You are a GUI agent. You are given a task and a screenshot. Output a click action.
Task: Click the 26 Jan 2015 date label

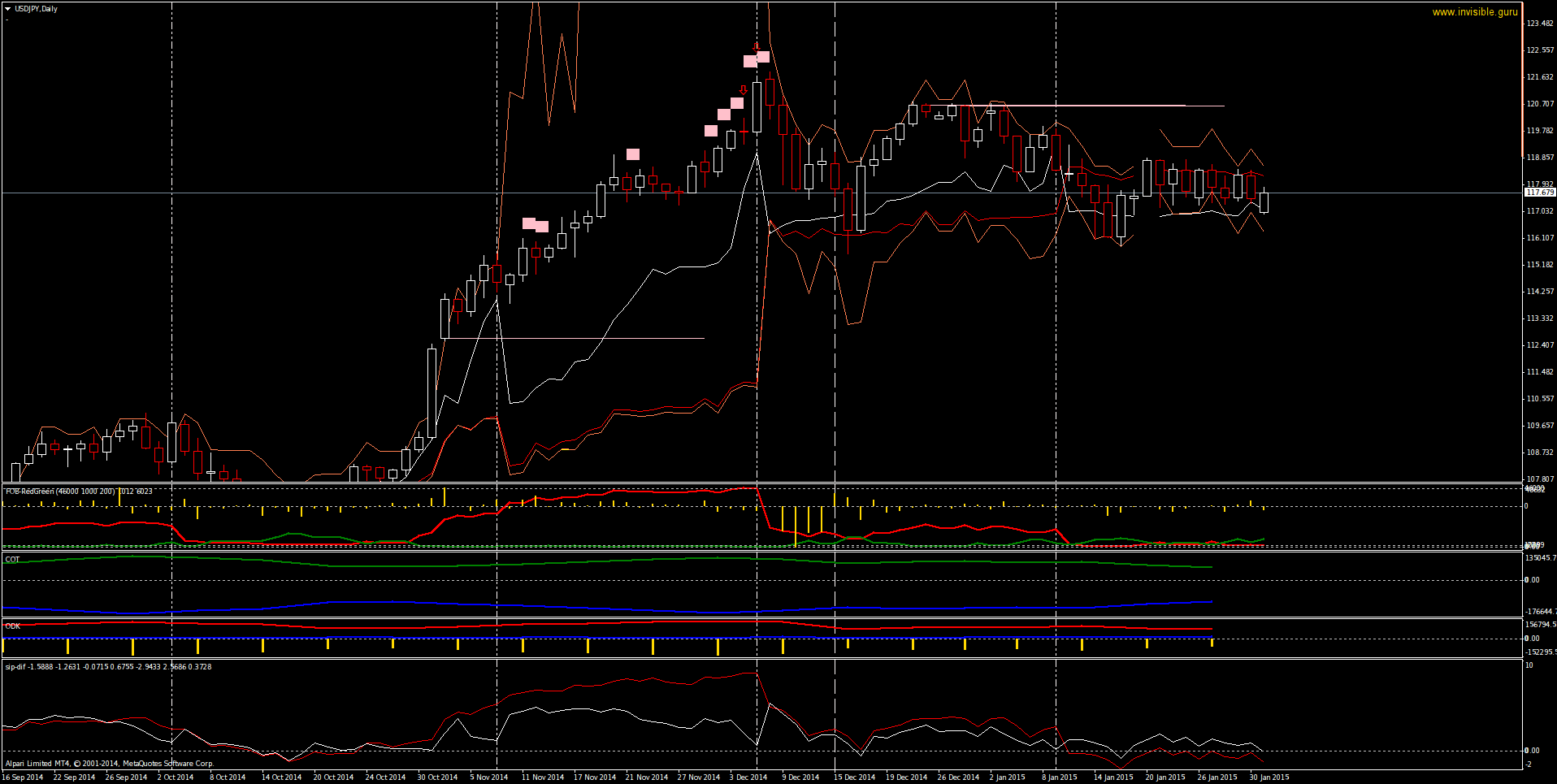coord(1217,777)
